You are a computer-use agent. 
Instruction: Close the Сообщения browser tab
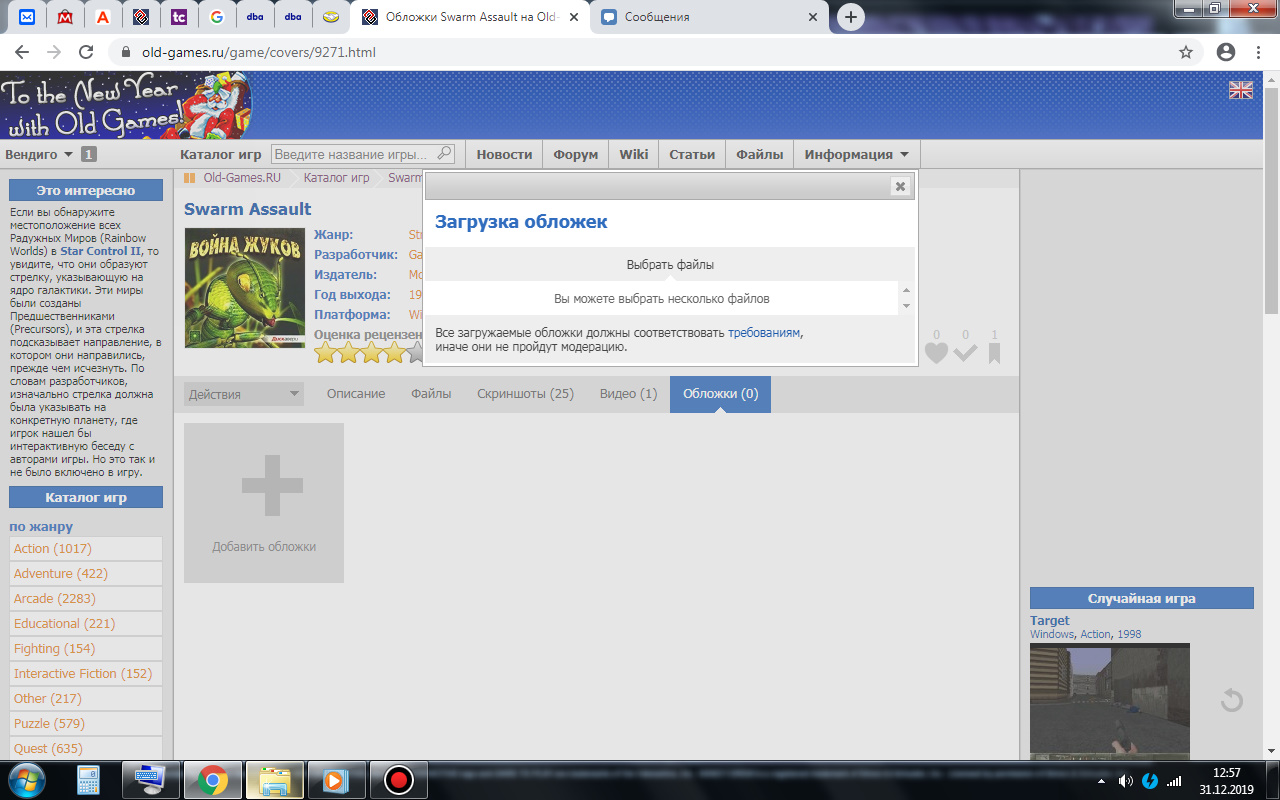[813, 17]
